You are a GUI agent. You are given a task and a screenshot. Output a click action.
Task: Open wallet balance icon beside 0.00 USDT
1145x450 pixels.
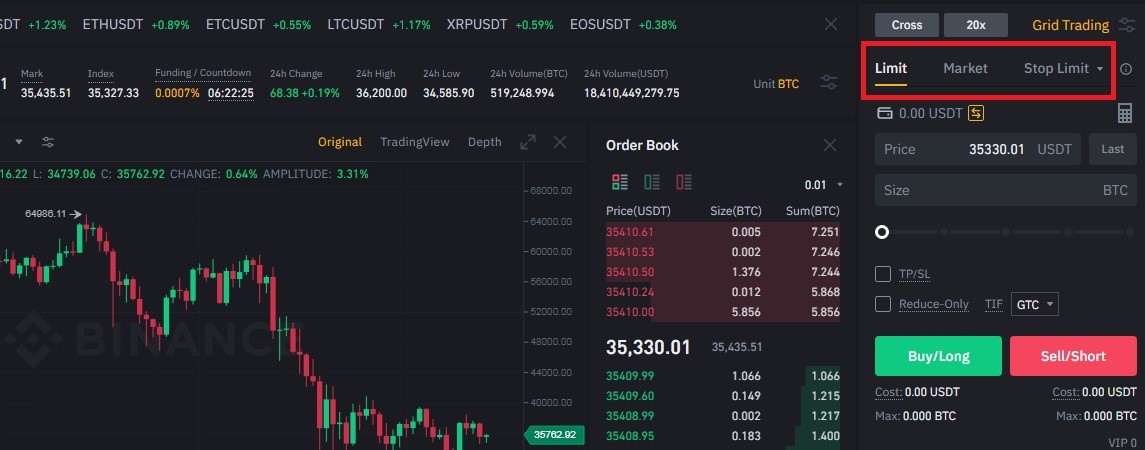[884, 113]
